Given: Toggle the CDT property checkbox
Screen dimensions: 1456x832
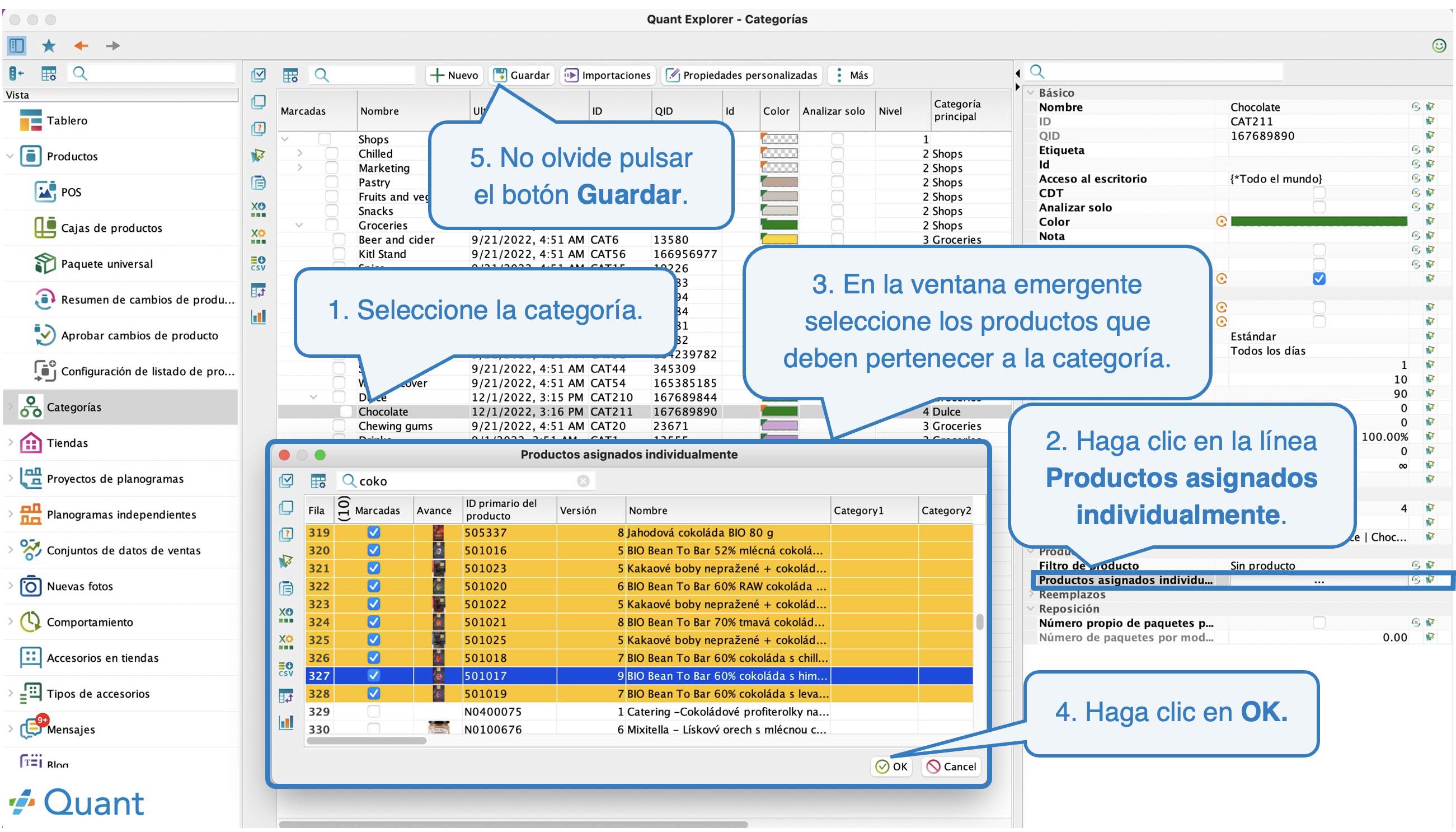Looking at the screenshot, I should pos(1319,193).
